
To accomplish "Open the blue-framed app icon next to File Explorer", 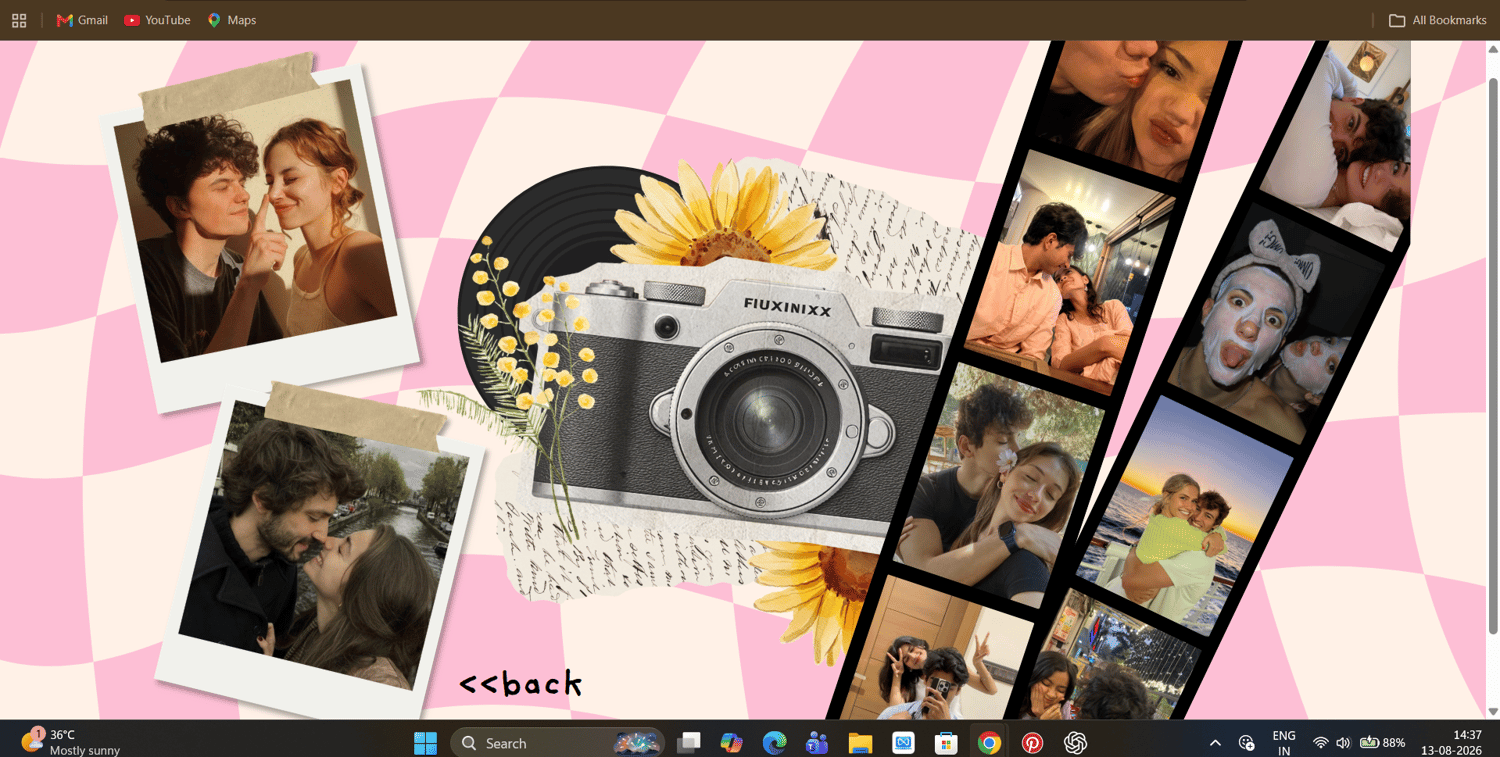I will click(903, 743).
